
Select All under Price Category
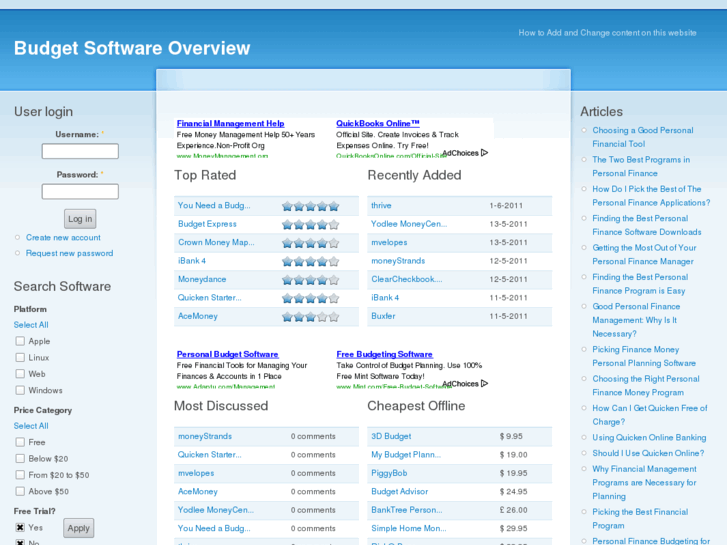click(x=31, y=426)
